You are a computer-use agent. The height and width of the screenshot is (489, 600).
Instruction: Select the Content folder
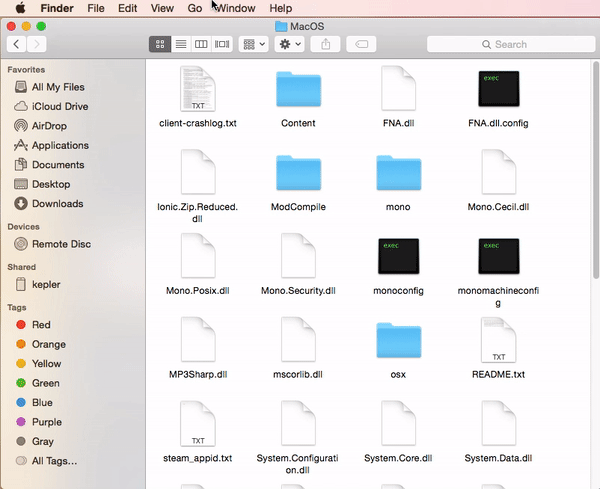point(298,89)
